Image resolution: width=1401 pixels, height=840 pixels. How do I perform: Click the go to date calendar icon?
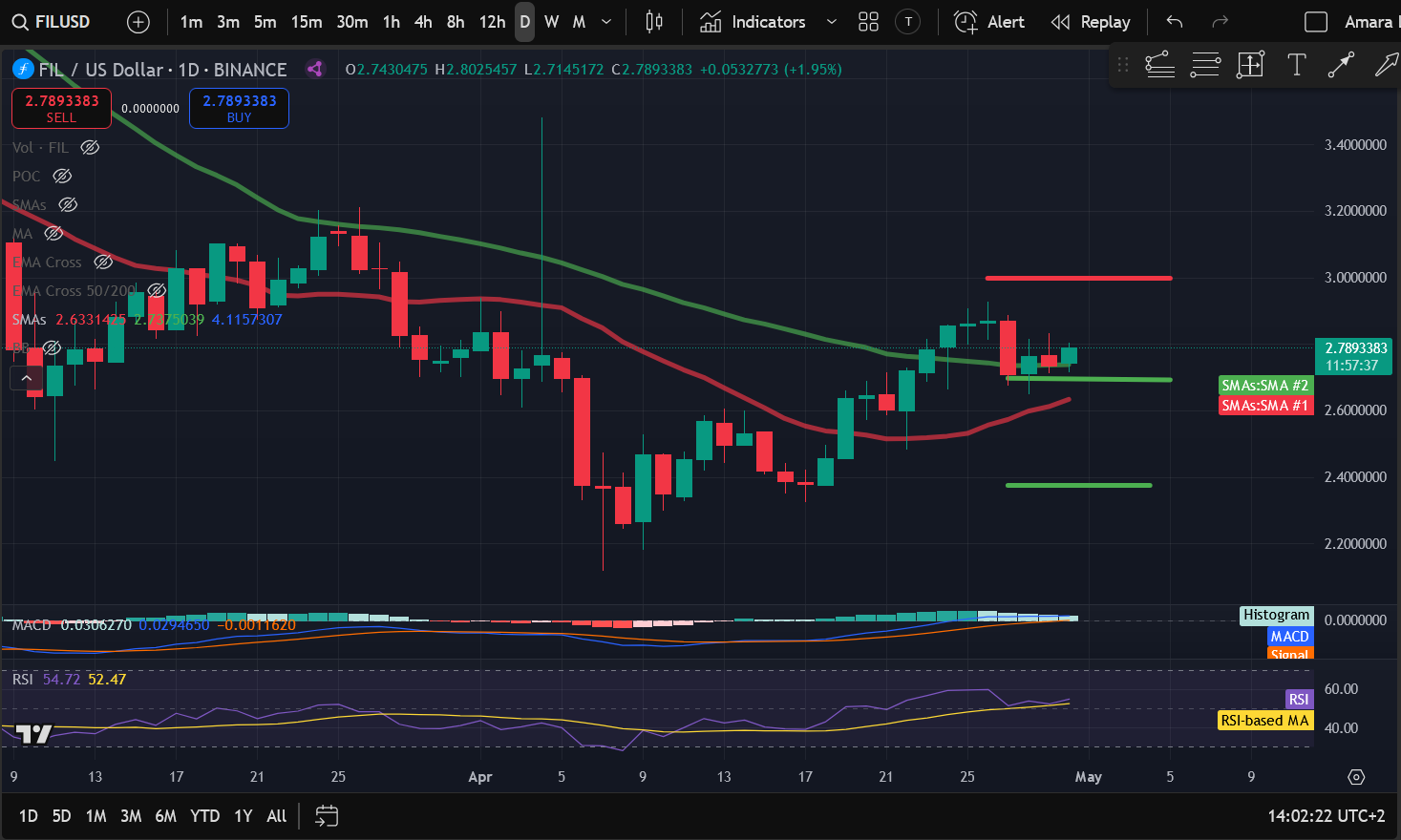click(327, 816)
